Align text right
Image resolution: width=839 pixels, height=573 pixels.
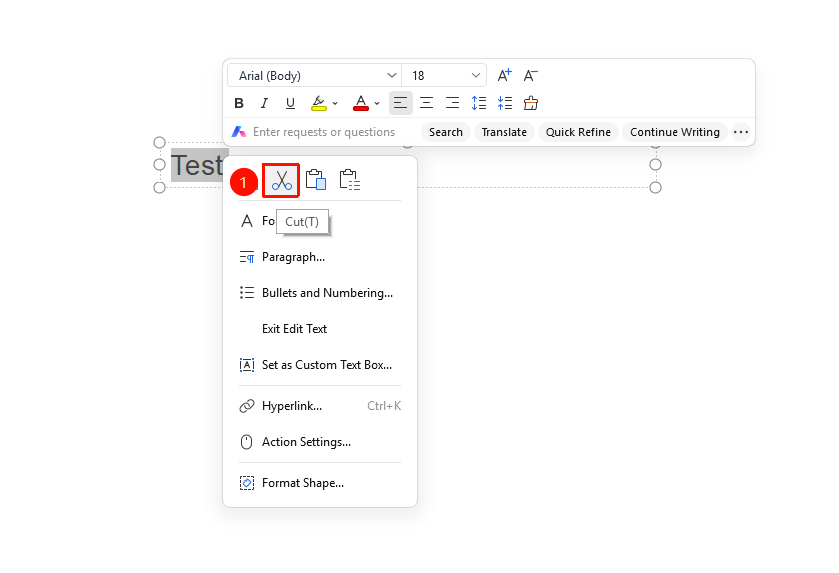(453, 103)
